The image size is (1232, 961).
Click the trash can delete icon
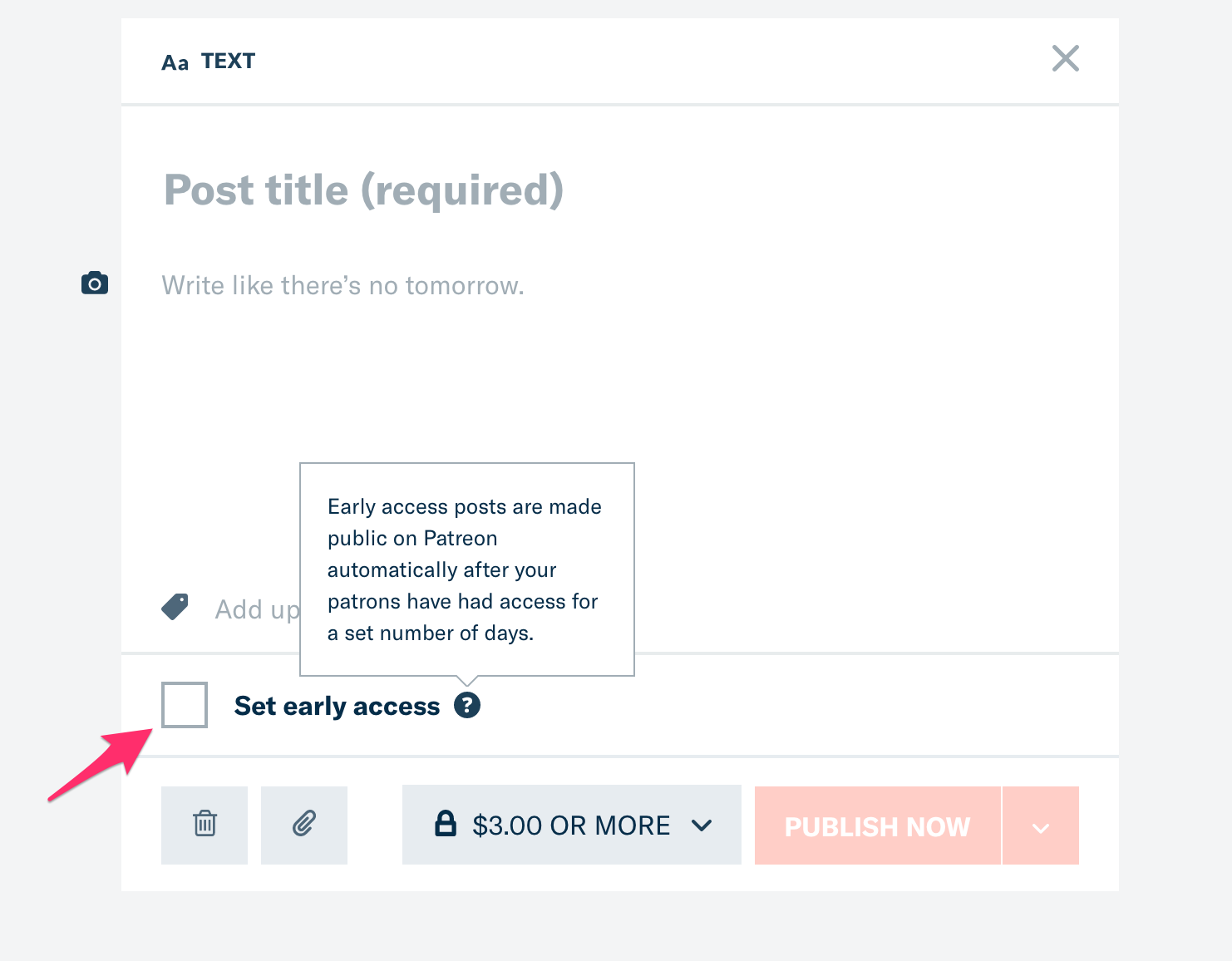coord(205,825)
